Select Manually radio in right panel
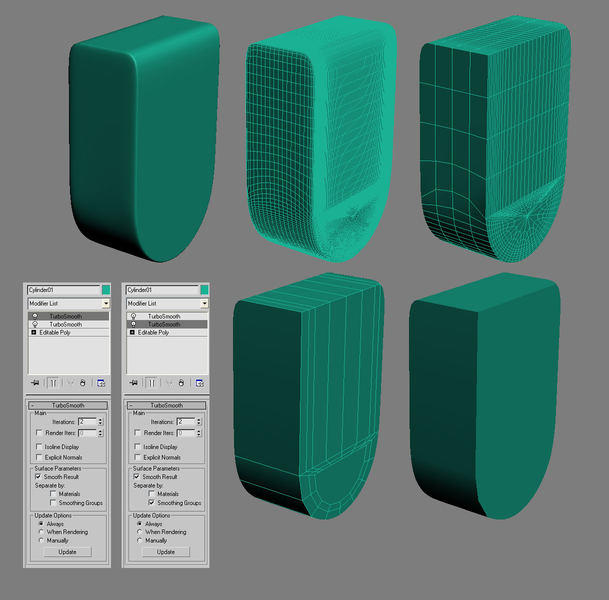This screenshot has width=609, height=600. pos(139,540)
